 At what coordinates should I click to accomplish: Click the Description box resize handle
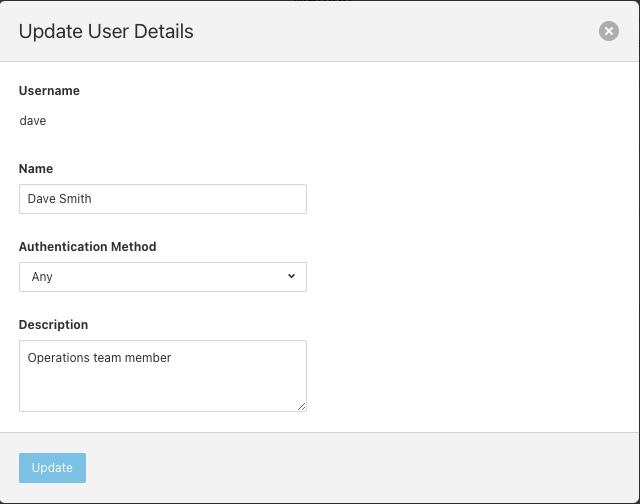click(301, 406)
